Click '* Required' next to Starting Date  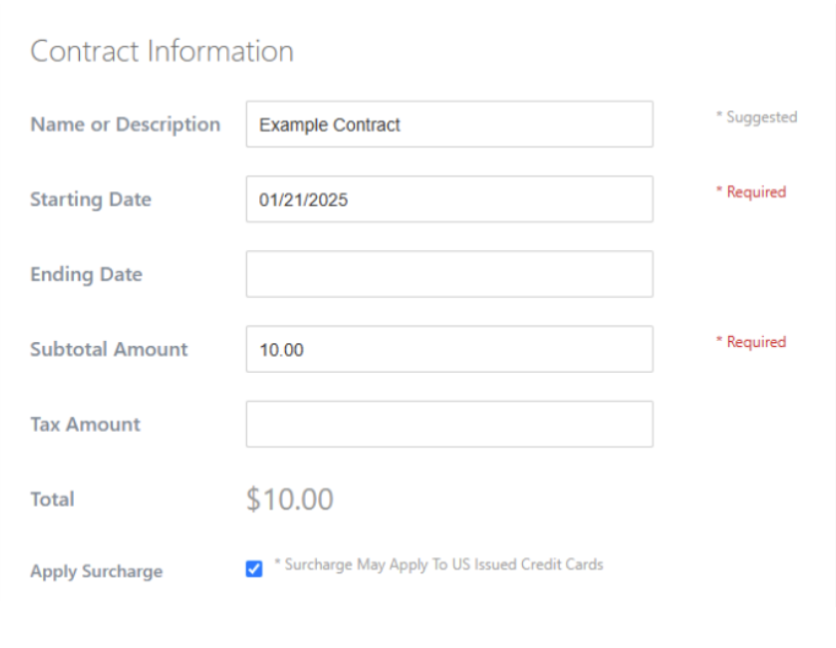tap(750, 192)
